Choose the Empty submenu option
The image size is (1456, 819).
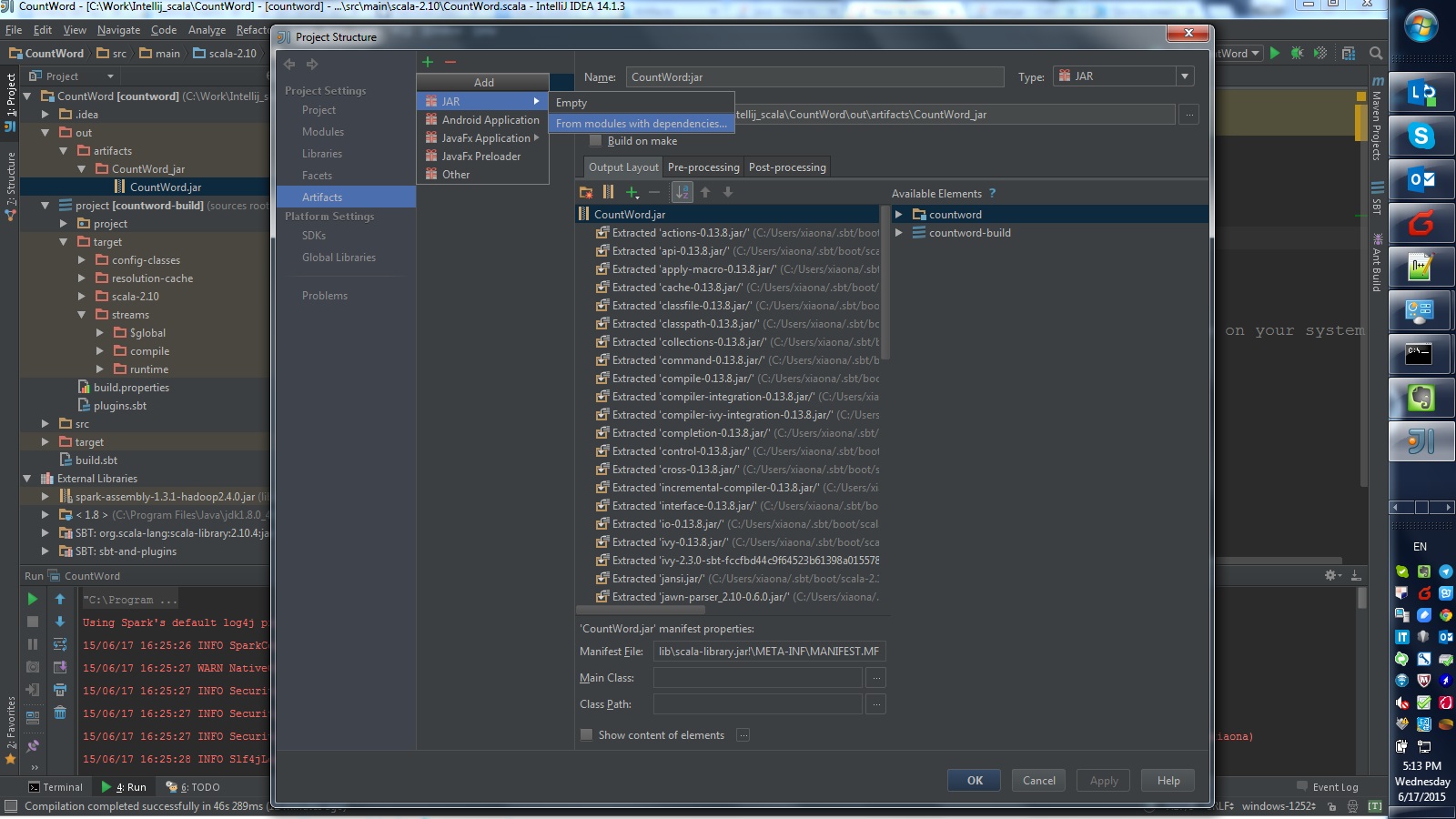pyautogui.click(x=642, y=103)
